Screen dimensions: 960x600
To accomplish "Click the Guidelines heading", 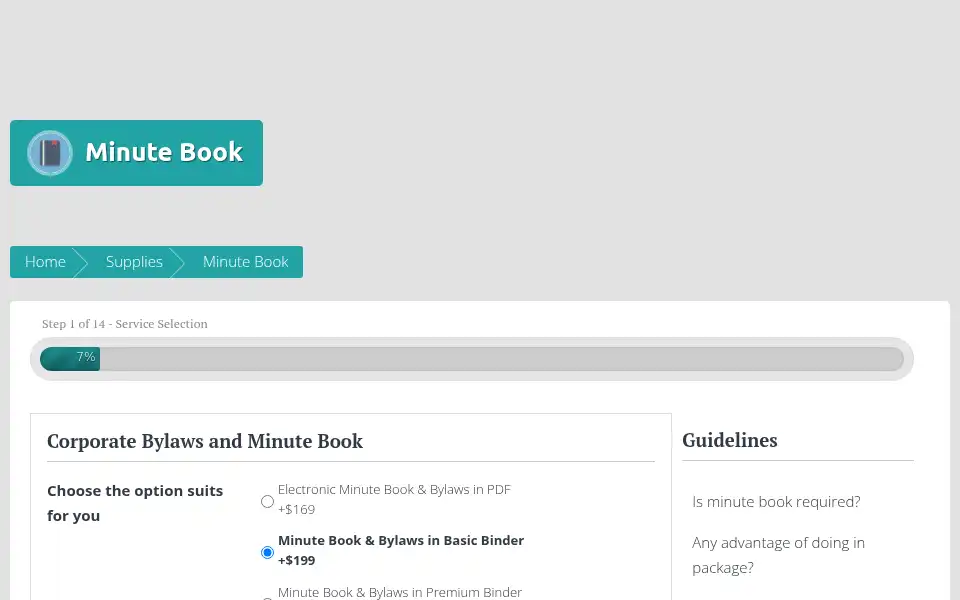I will pyautogui.click(x=730, y=440).
